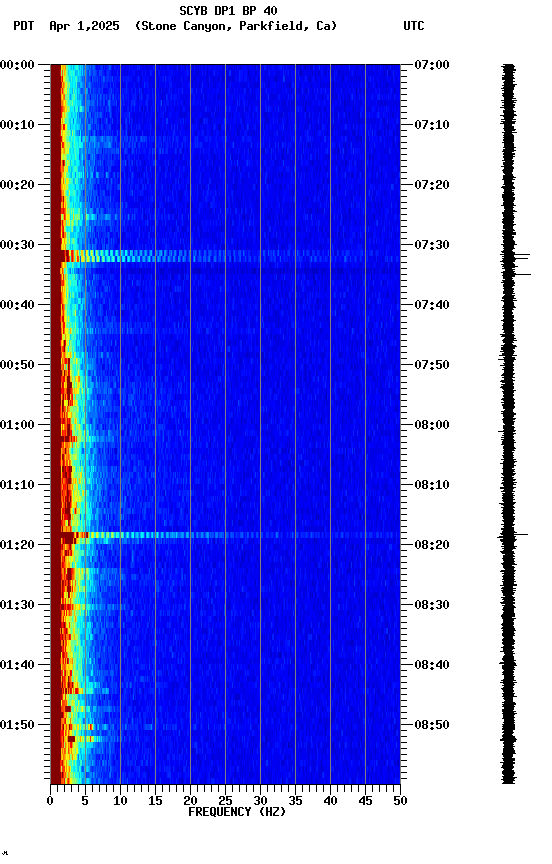552x864 pixels.
Task: Click the '01:30' PDT time label
Action: point(17,606)
